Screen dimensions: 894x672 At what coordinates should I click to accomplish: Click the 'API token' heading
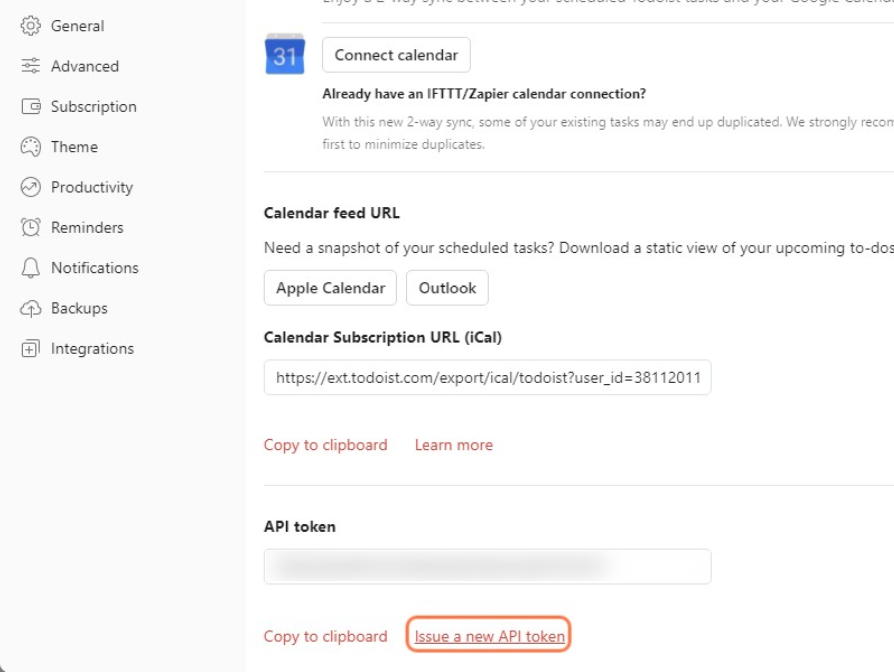[x=300, y=527]
